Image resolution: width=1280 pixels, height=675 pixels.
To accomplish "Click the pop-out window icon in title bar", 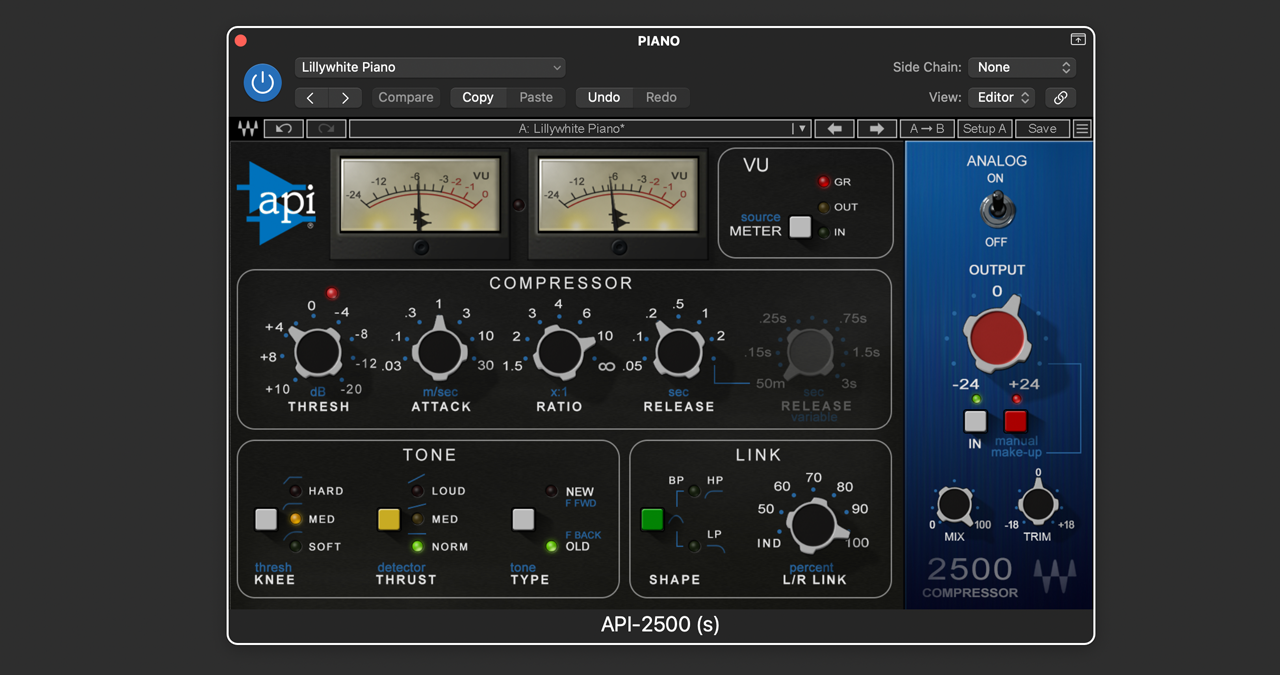I will [x=1078, y=40].
